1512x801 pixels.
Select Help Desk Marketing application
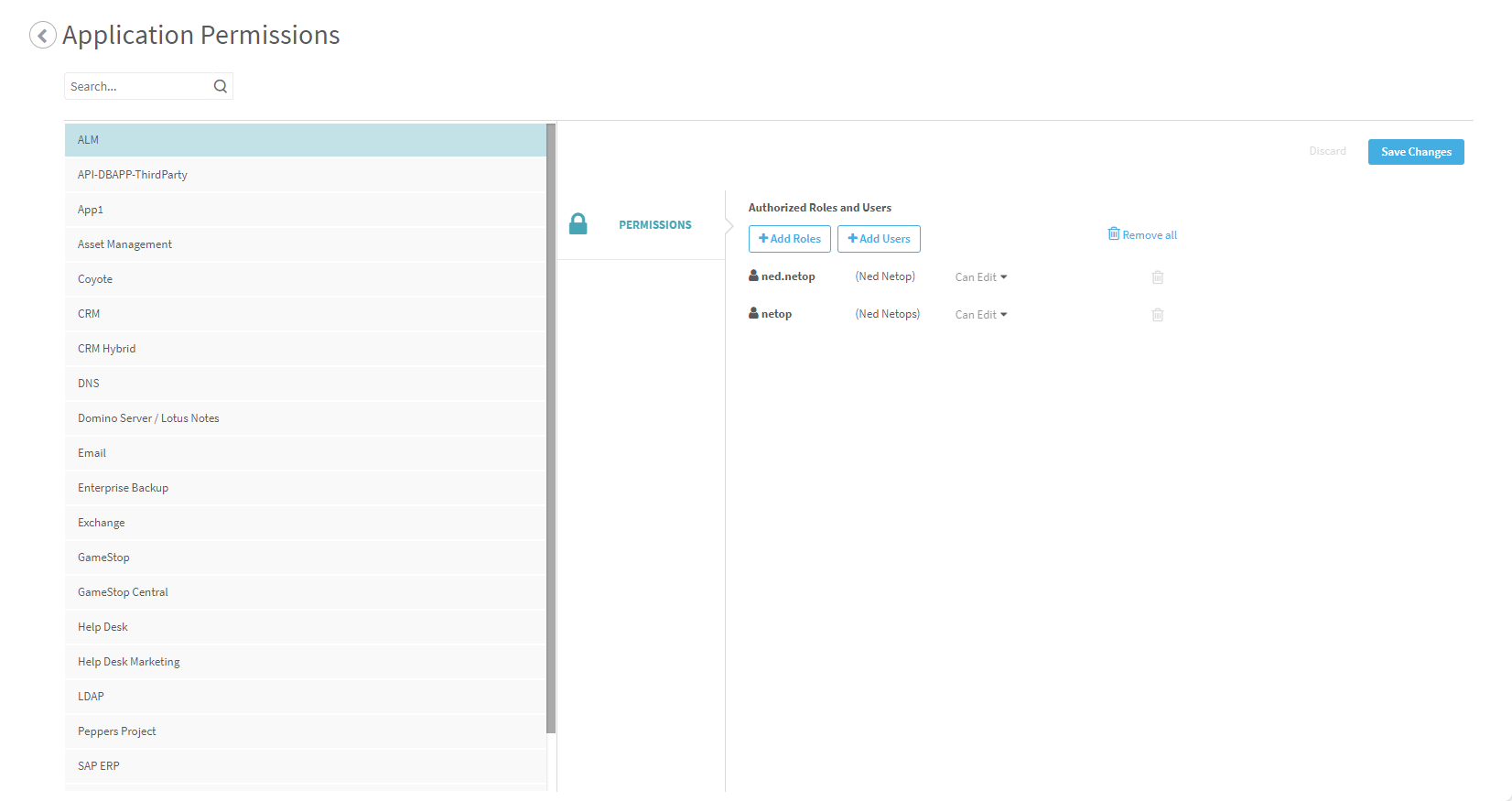click(x=129, y=662)
